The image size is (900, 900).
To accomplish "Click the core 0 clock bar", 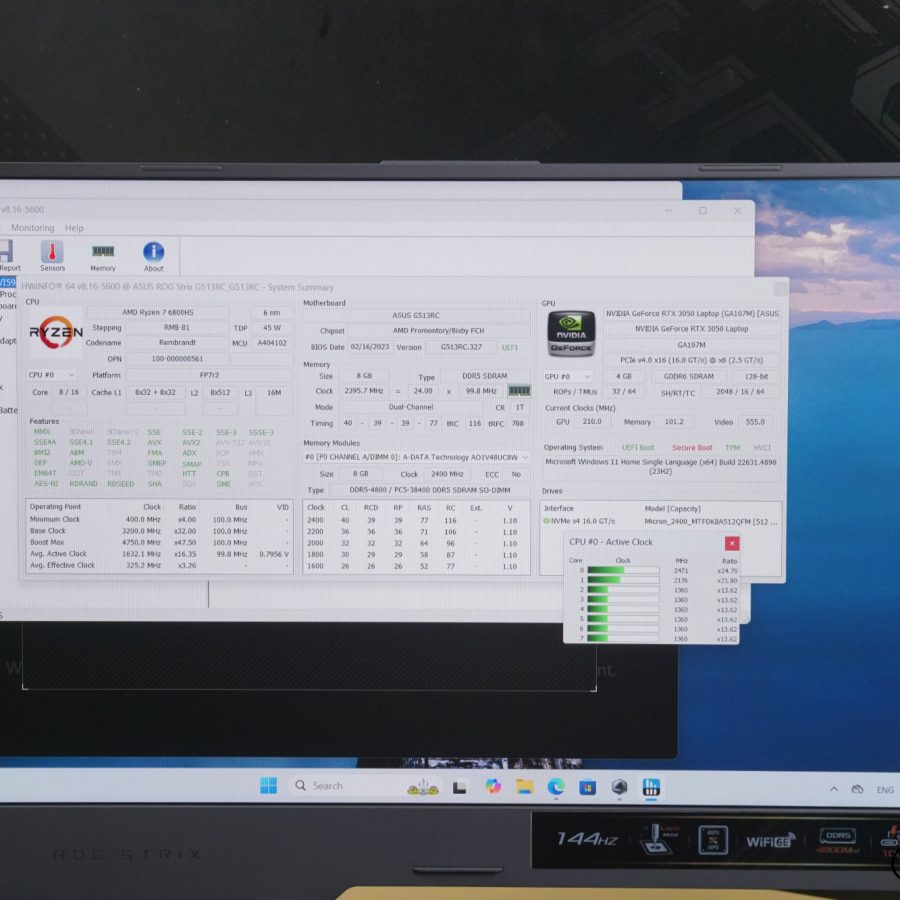I will point(623,571).
